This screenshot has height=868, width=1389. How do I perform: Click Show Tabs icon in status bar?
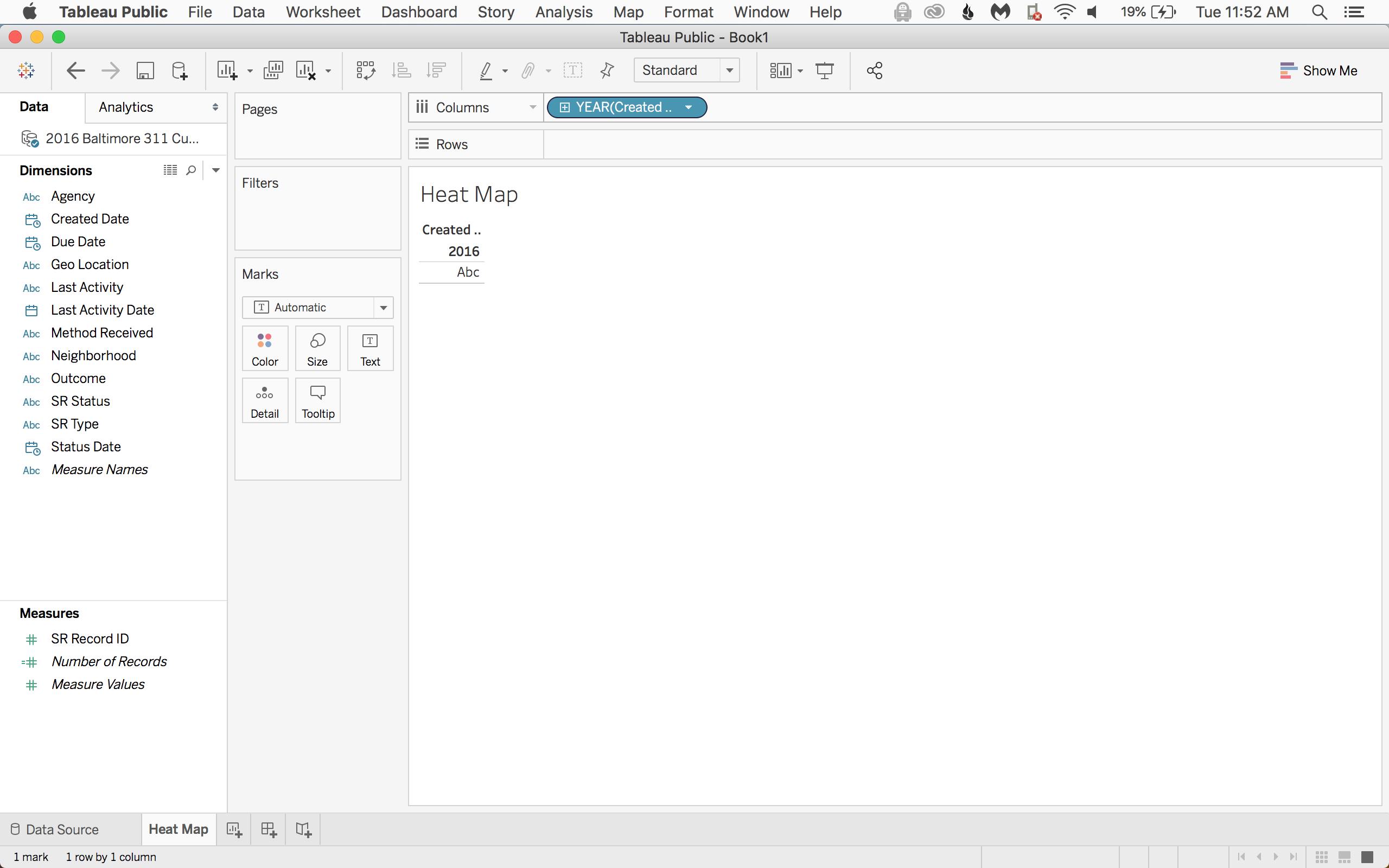click(1367, 857)
